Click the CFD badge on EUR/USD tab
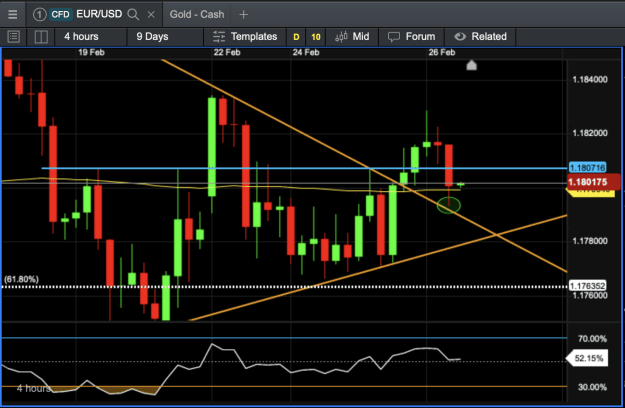The height and width of the screenshot is (408, 625). (61, 15)
